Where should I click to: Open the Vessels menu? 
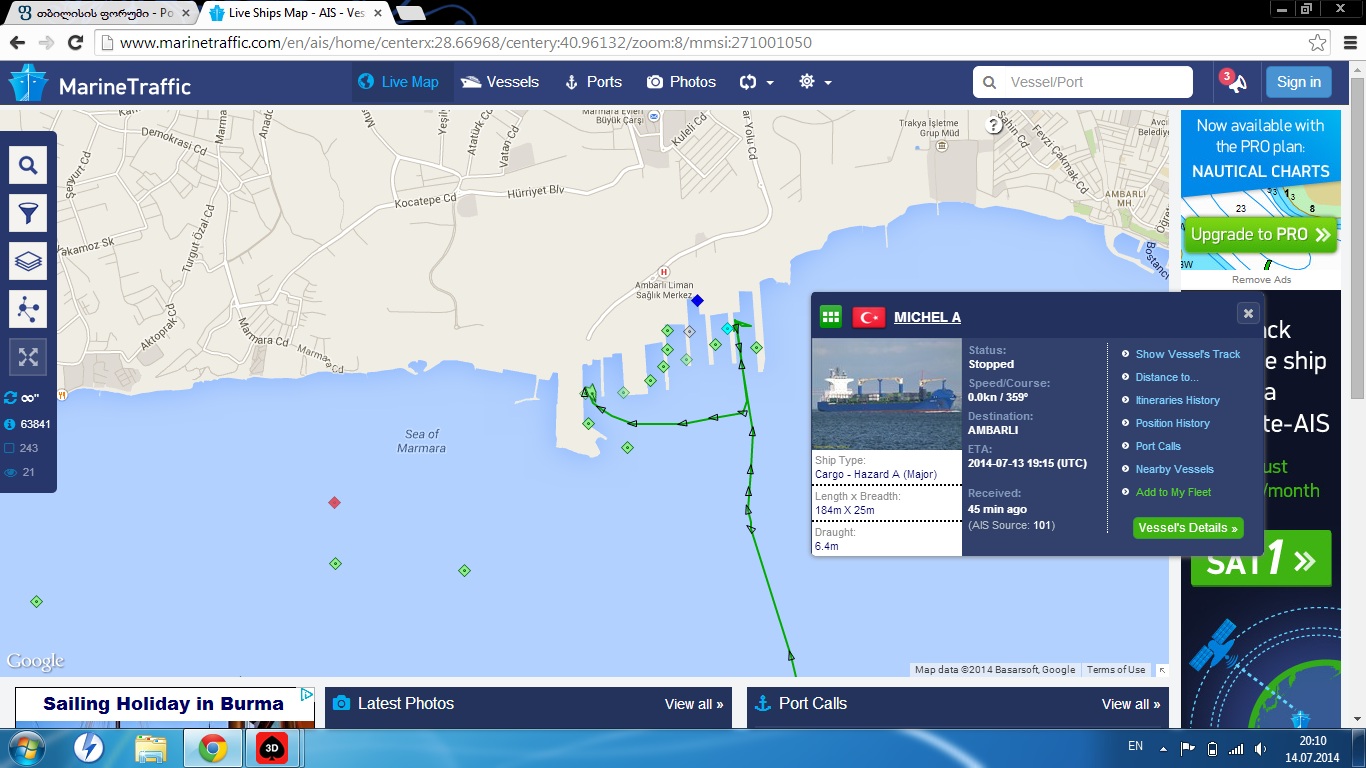500,82
